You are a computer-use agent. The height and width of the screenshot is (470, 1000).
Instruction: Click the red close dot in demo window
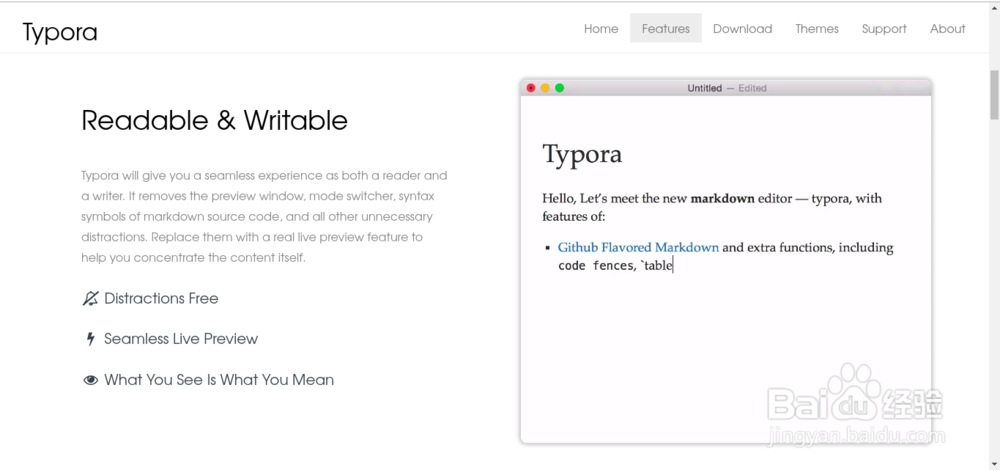(531, 88)
